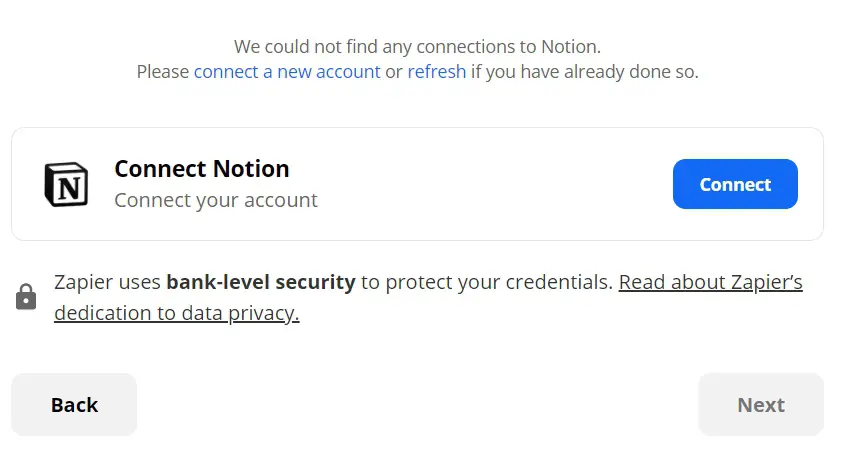Click 'dedication to data privacy.' link text
Viewport: 860px width, 467px height.
(177, 313)
